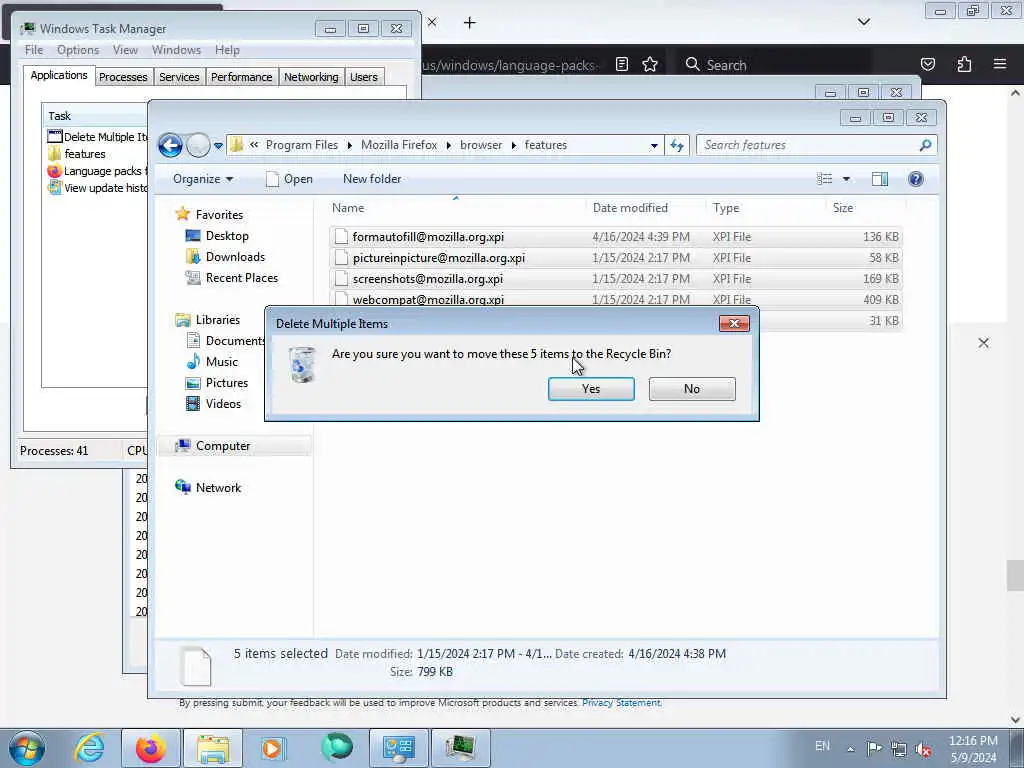Switch to the Users tab
This screenshot has width=1024, height=768.
pos(364,77)
